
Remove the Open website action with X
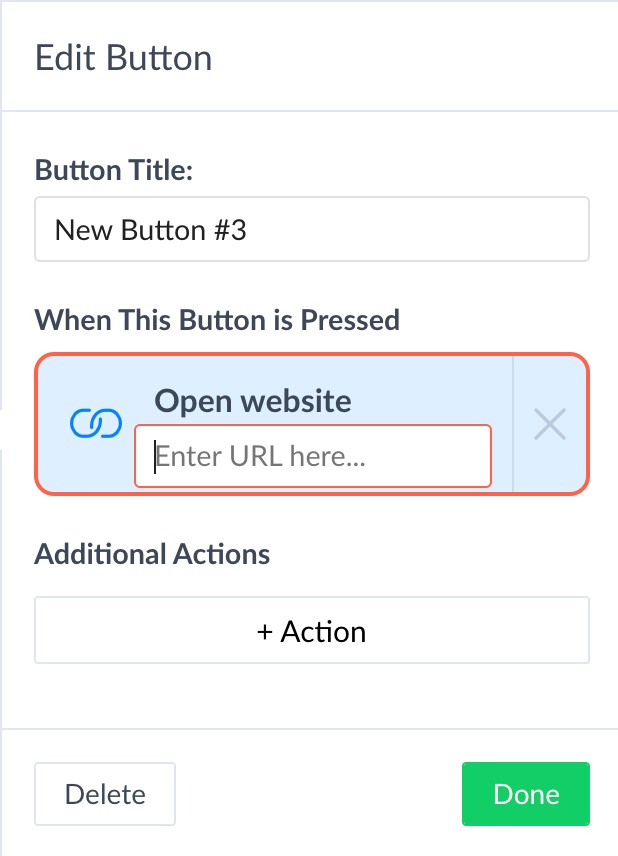[x=550, y=424]
